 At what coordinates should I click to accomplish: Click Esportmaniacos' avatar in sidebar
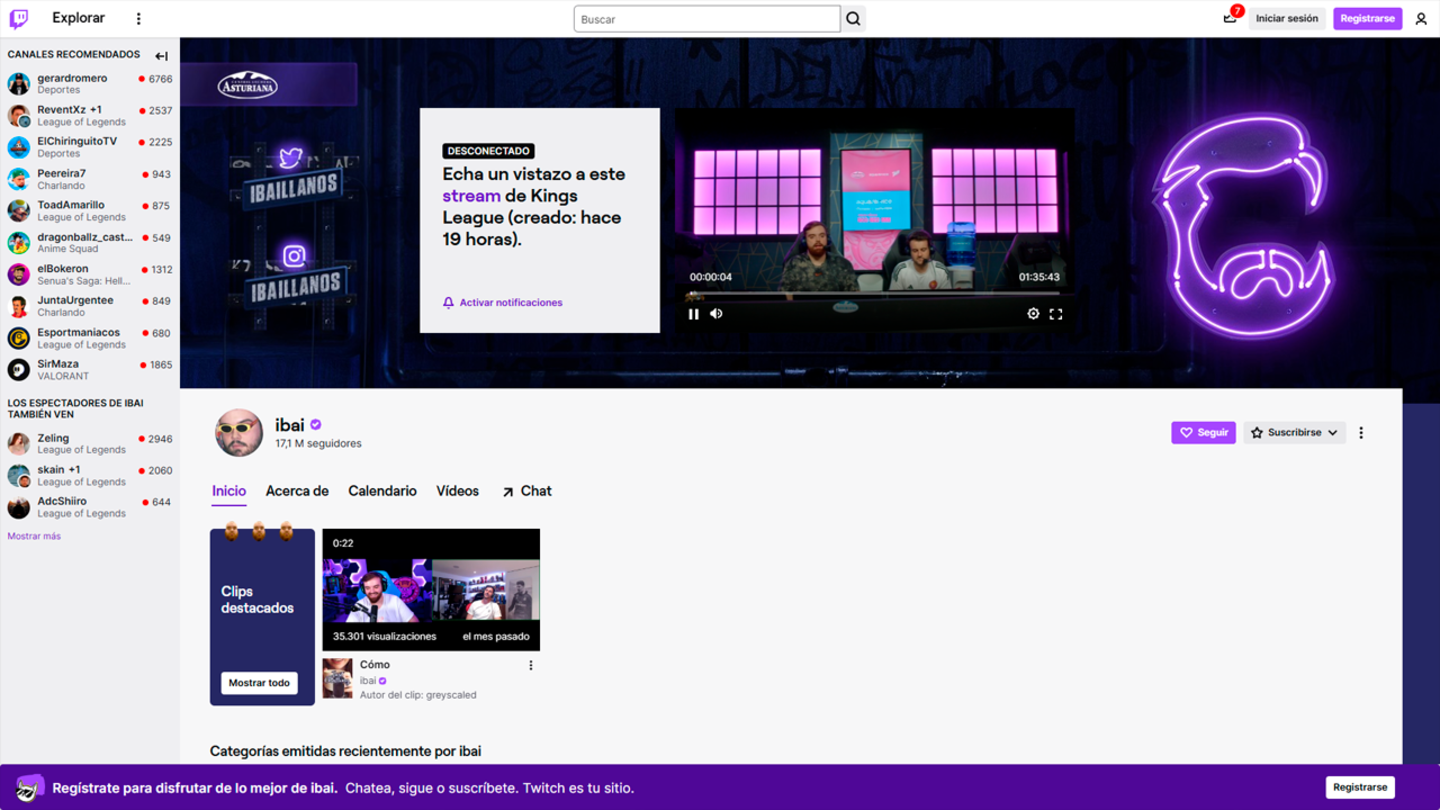(x=19, y=339)
